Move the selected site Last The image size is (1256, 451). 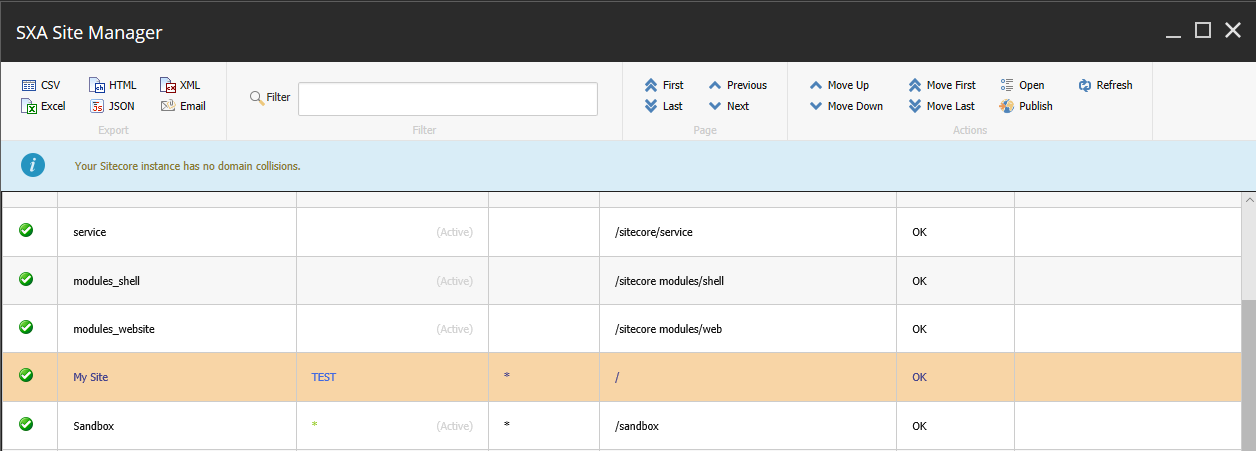[x=942, y=106]
